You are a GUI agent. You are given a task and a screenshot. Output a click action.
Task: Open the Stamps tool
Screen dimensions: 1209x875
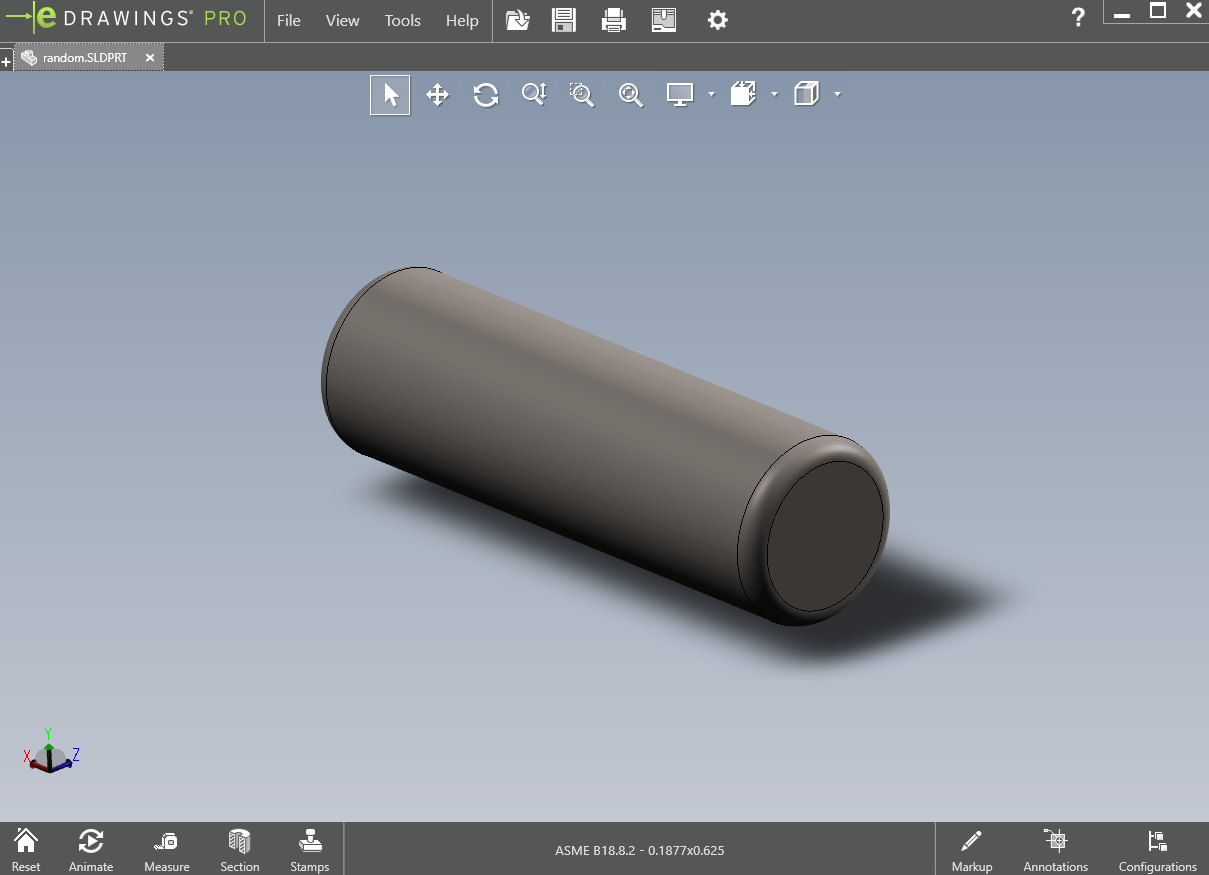(310, 849)
